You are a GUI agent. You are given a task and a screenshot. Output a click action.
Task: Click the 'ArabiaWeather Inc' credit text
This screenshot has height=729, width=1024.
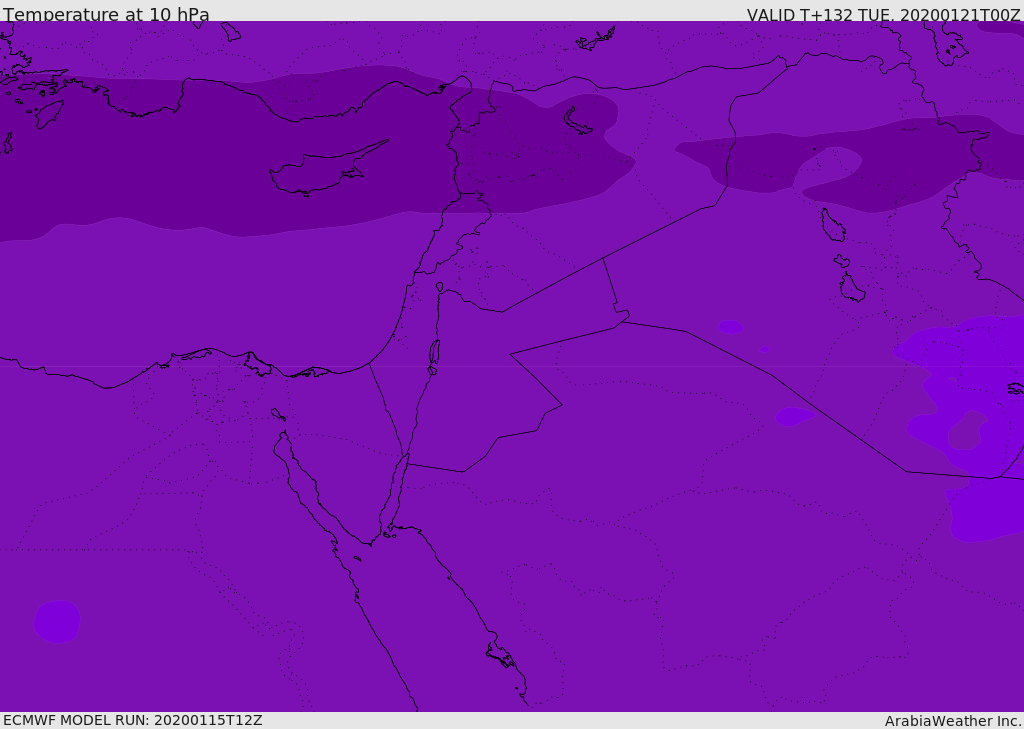click(x=953, y=721)
